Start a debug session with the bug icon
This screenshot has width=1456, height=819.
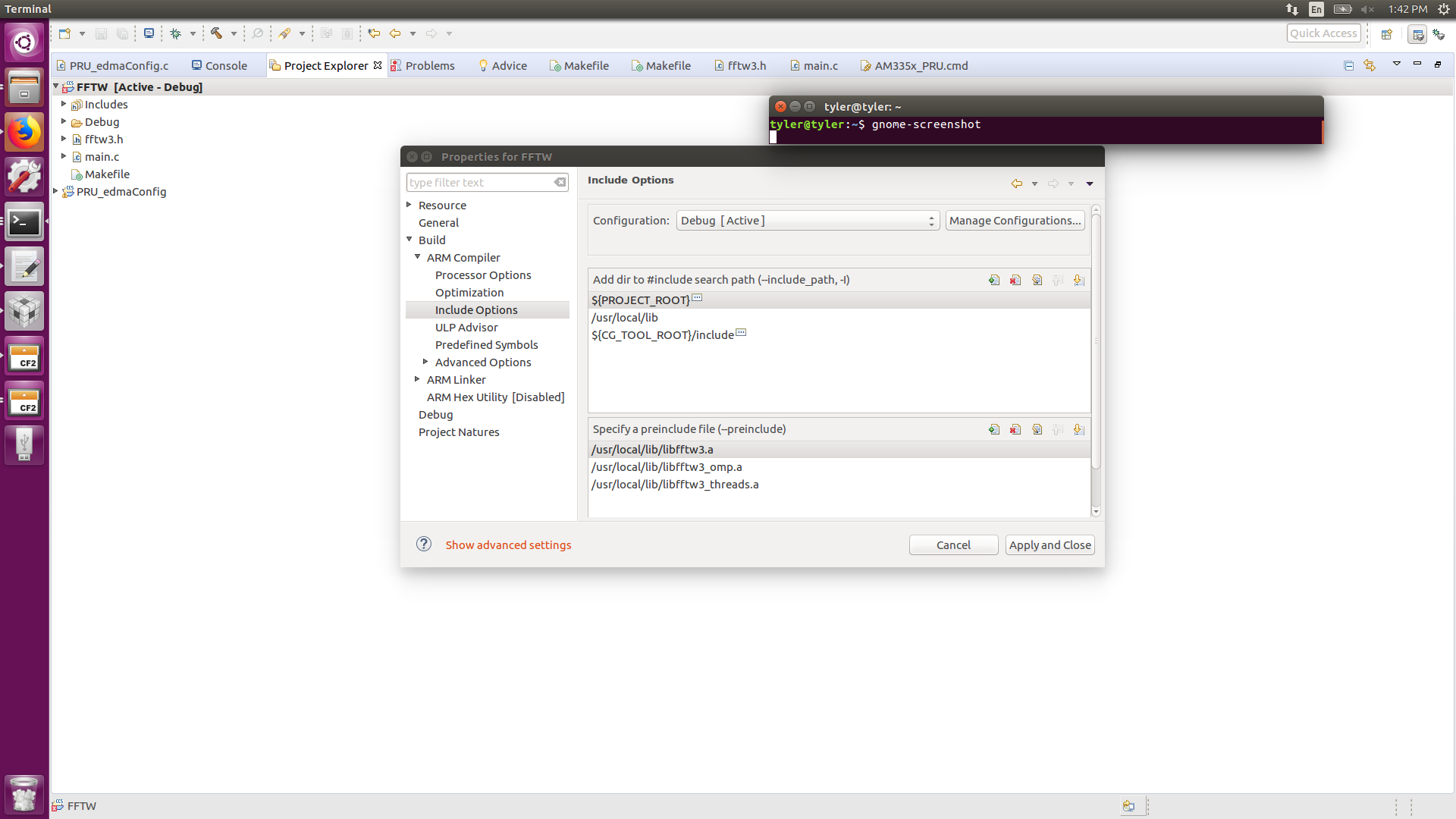point(176,33)
